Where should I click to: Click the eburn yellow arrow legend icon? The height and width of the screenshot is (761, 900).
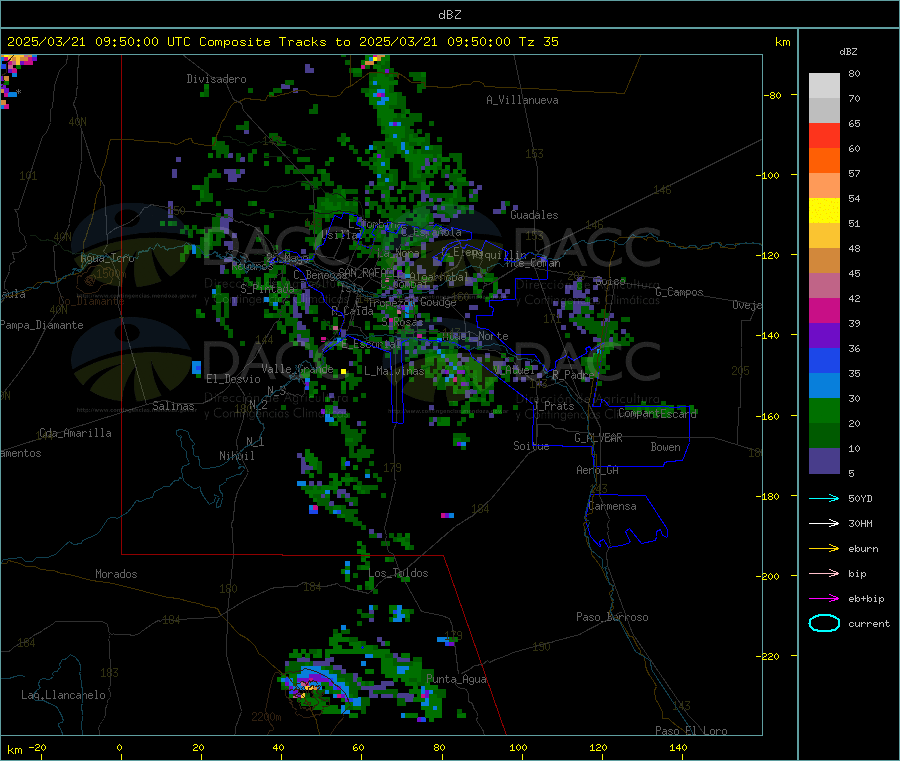824,549
